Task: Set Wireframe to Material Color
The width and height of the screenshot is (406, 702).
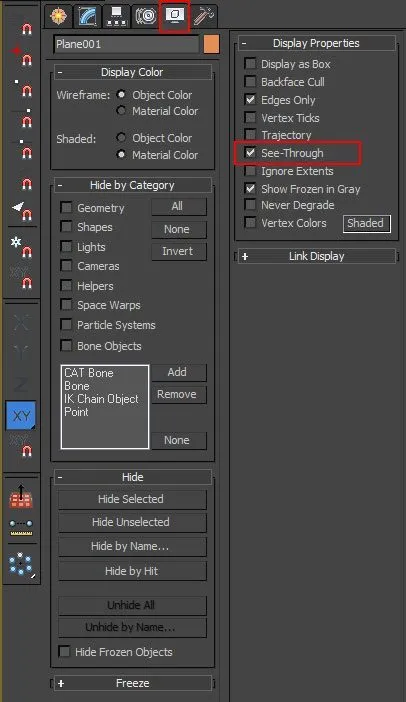Action: tap(121, 111)
